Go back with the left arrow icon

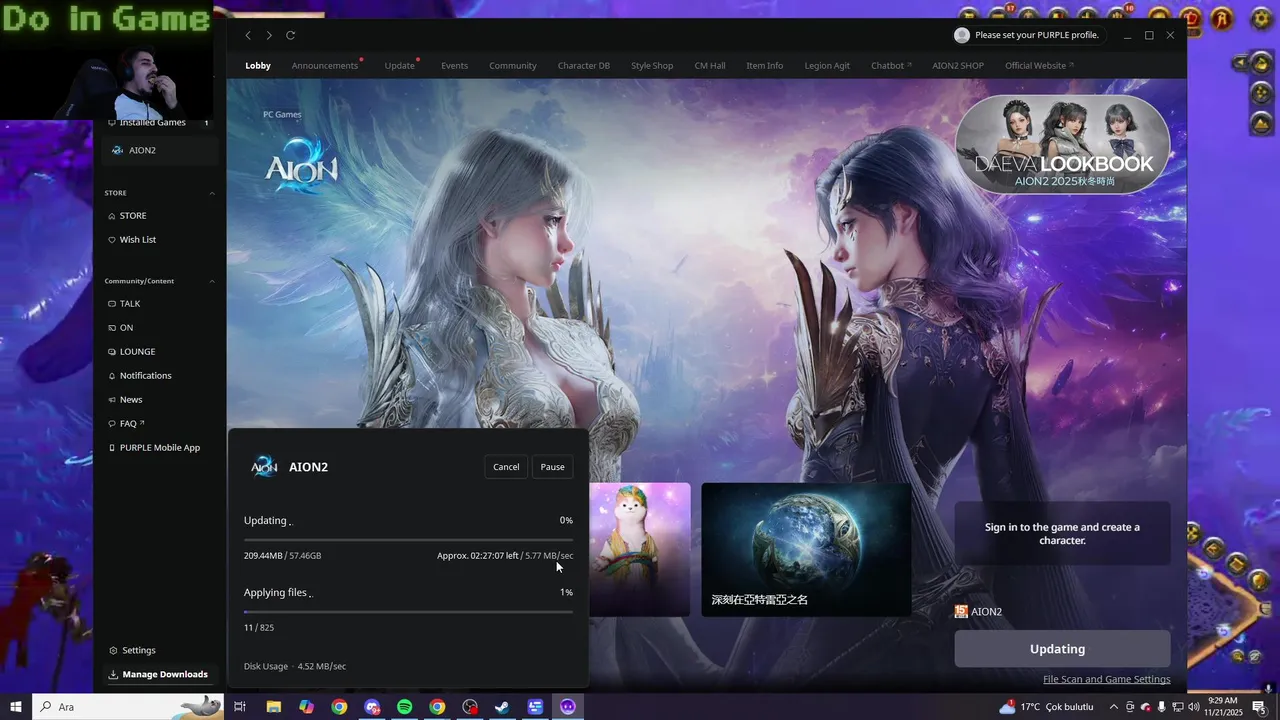248,35
